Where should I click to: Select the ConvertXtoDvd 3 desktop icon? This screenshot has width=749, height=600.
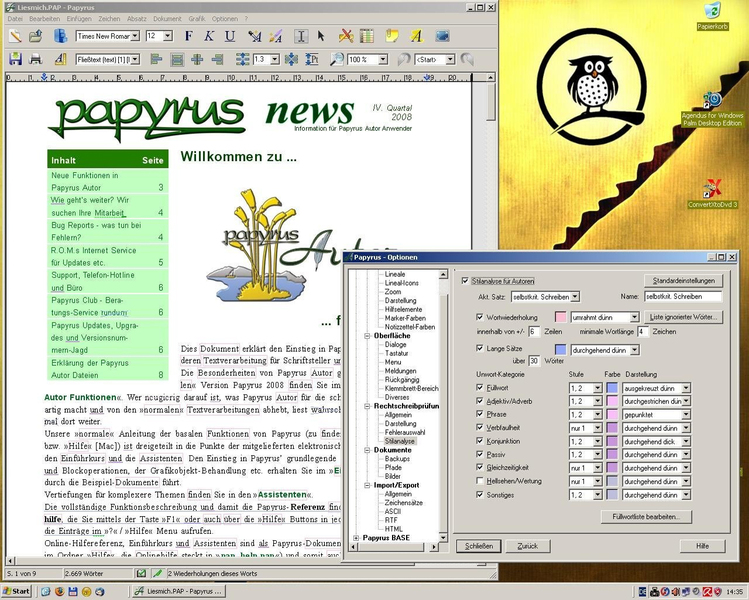point(712,193)
